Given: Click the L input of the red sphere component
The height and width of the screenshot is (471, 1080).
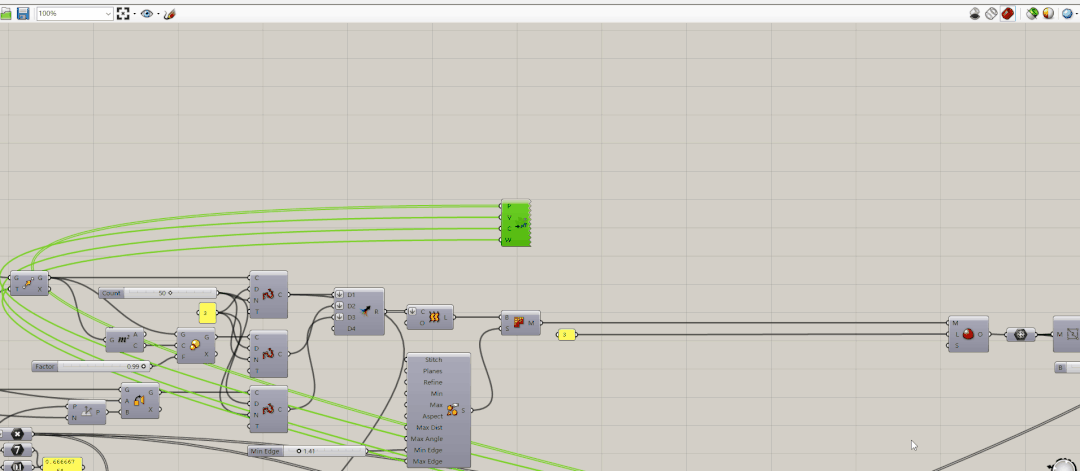Looking at the screenshot, I should tap(955, 334).
